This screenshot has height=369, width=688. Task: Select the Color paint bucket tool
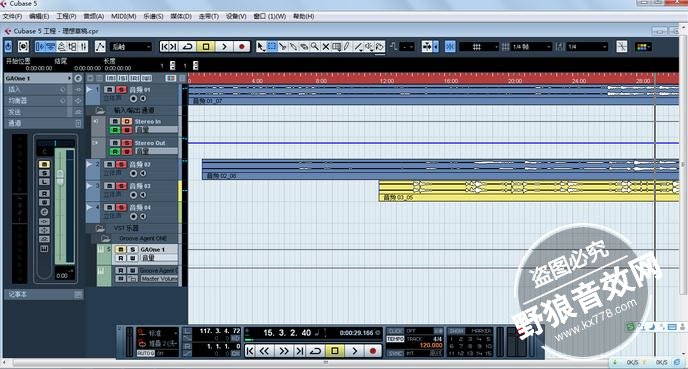point(380,47)
